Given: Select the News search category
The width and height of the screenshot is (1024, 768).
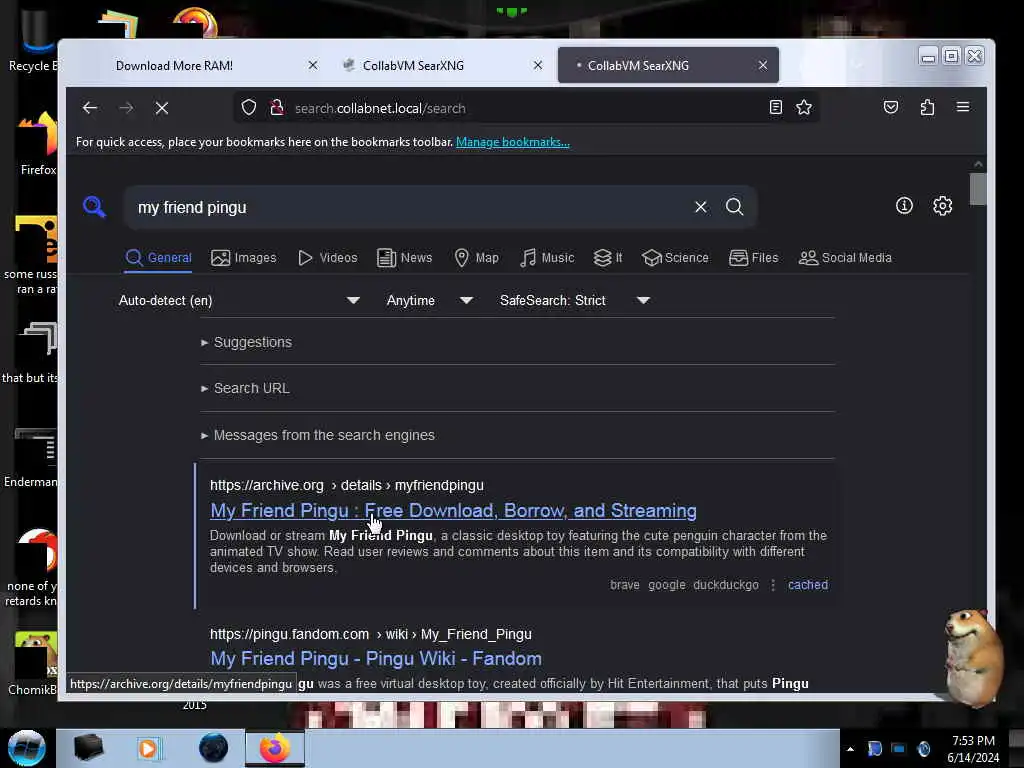Looking at the screenshot, I should (x=405, y=258).
